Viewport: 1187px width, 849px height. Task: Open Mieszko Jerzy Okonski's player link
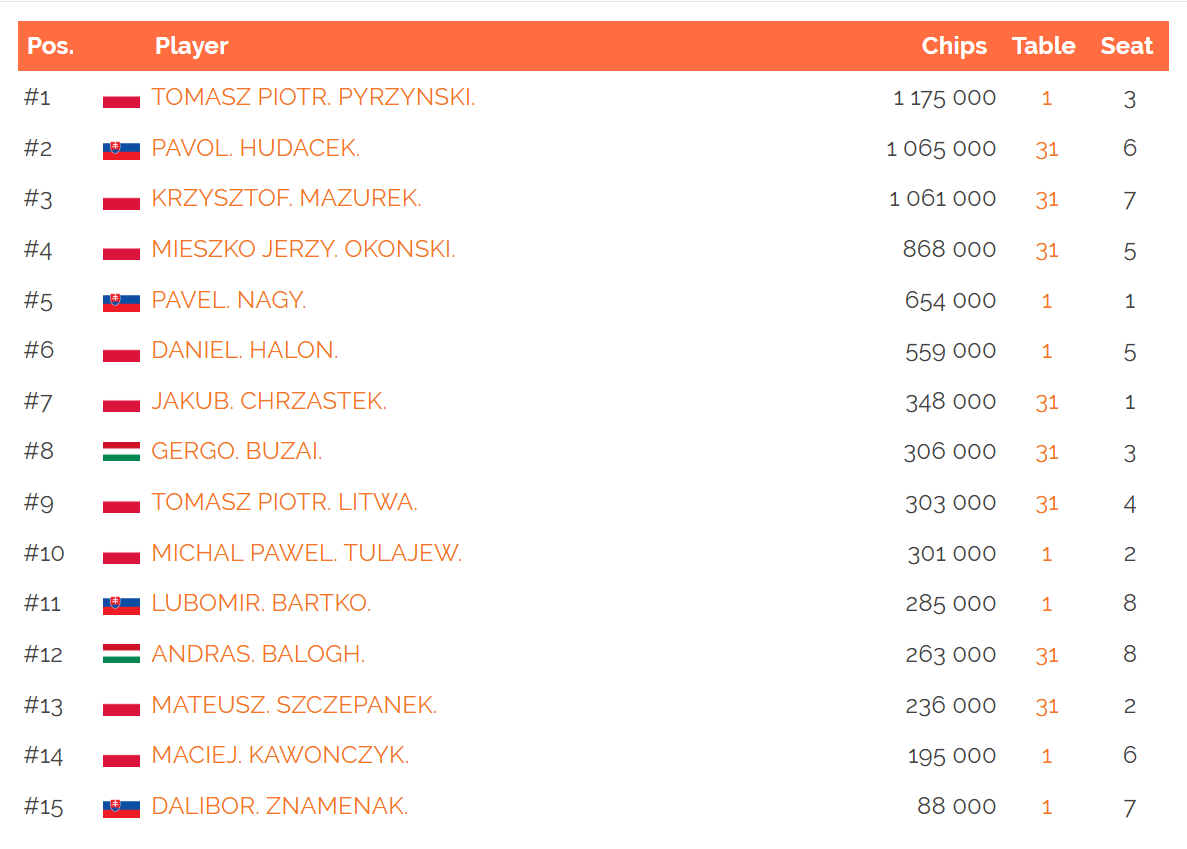[x=303, y=249]
